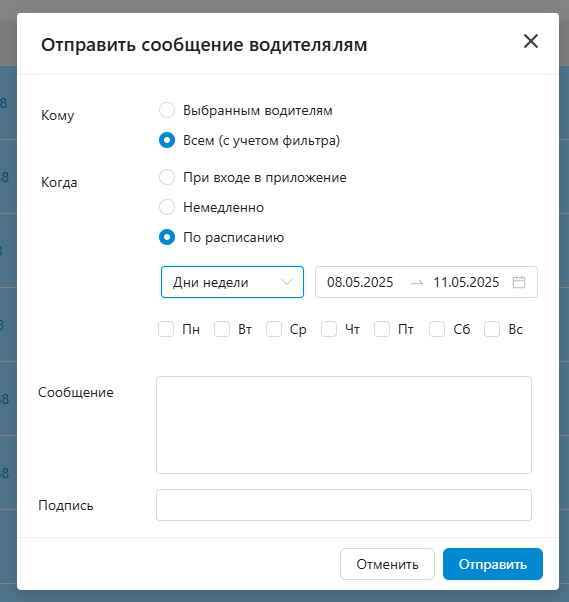The width and height of the screenshot is (569, 602).
Task: Click the Отменить button
Action: (x=387, y=564)
